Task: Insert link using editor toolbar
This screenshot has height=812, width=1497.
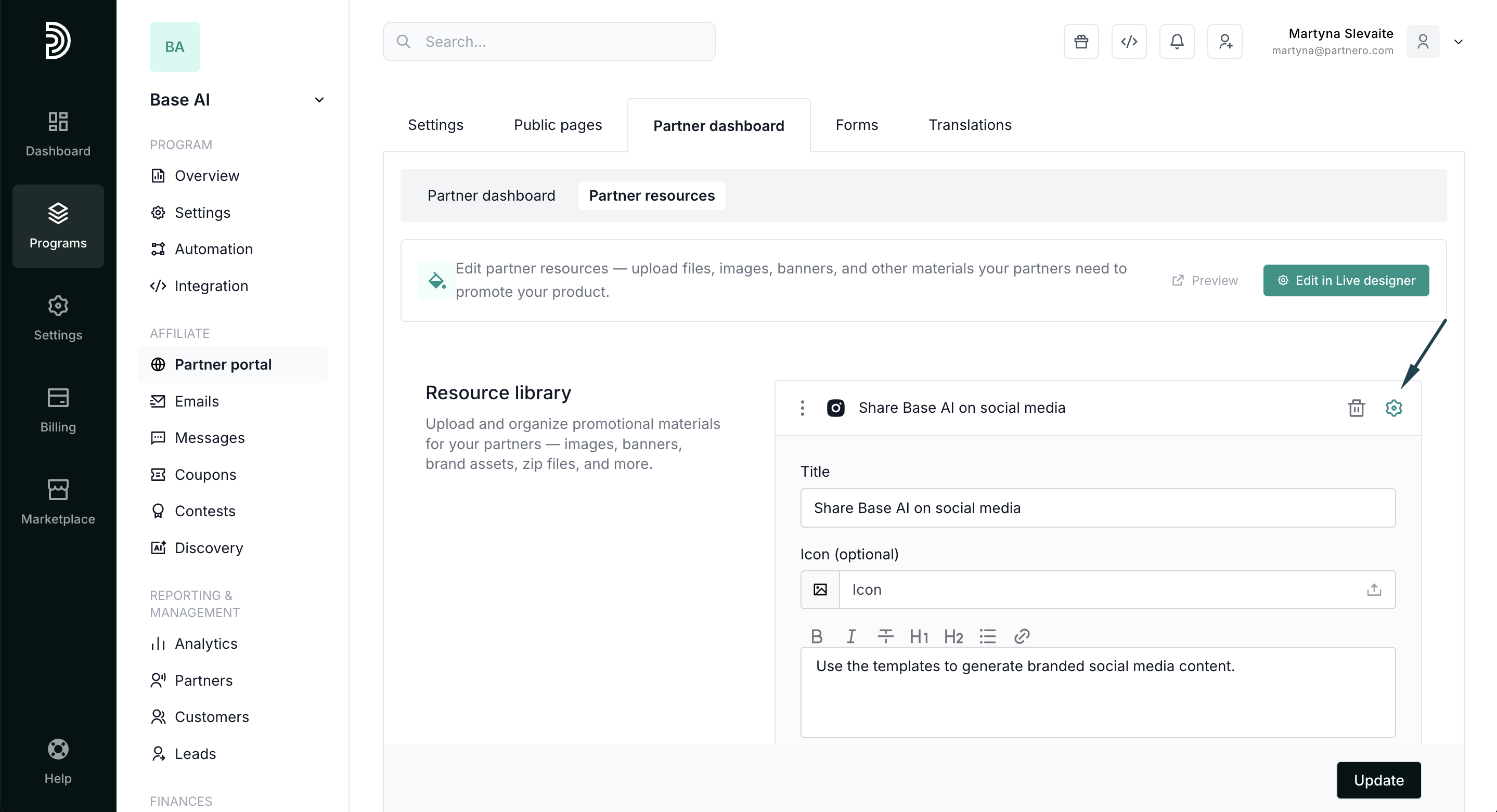Action: coord(1022,637)
